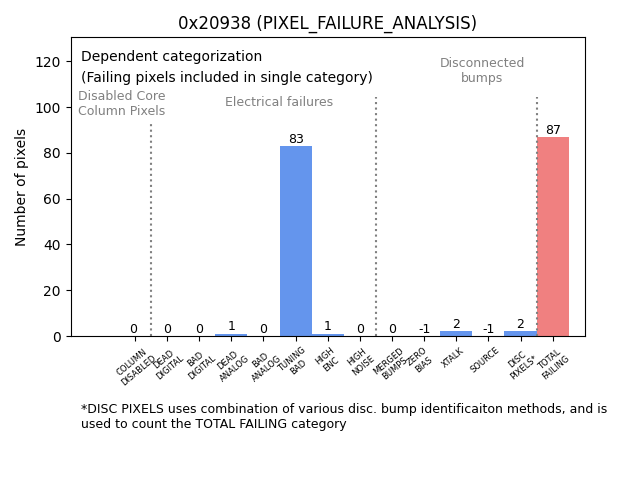640x480 pixels.
Task: Click the value label 87 above red bar
Action: point(553,130)
